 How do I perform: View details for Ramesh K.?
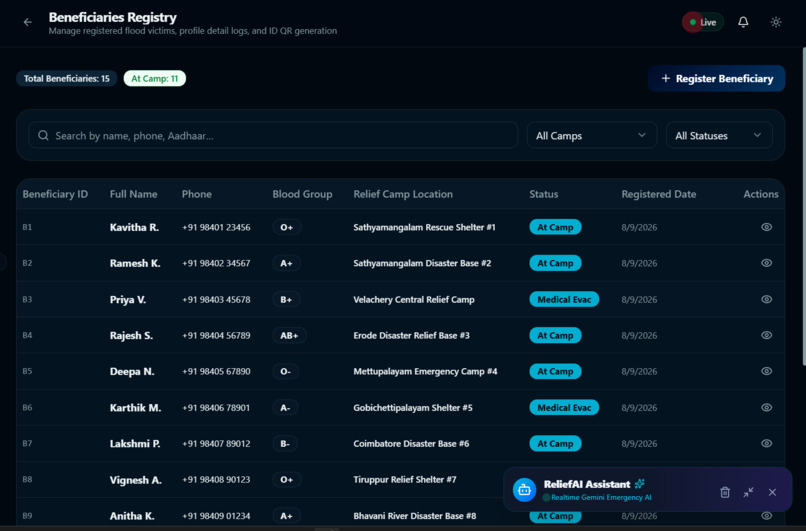pyautogui.click(x=766, y=263)
